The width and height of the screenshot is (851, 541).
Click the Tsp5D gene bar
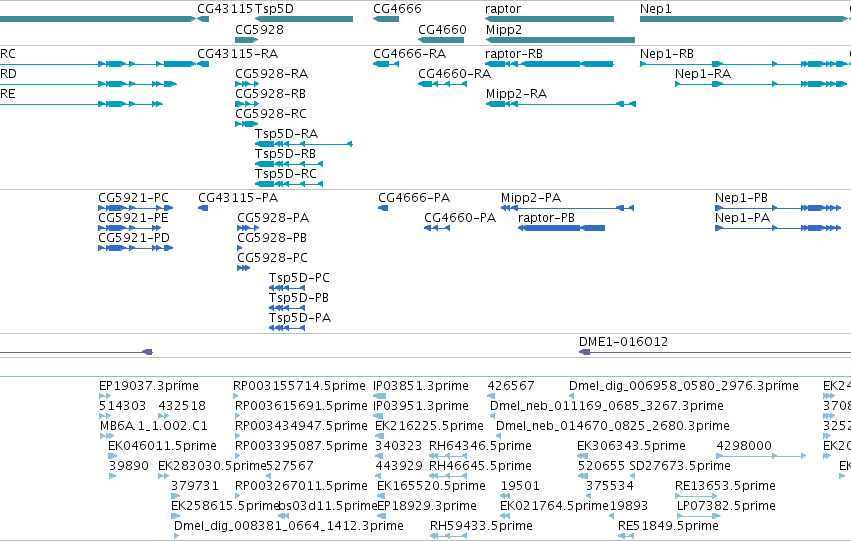point(304,19)
